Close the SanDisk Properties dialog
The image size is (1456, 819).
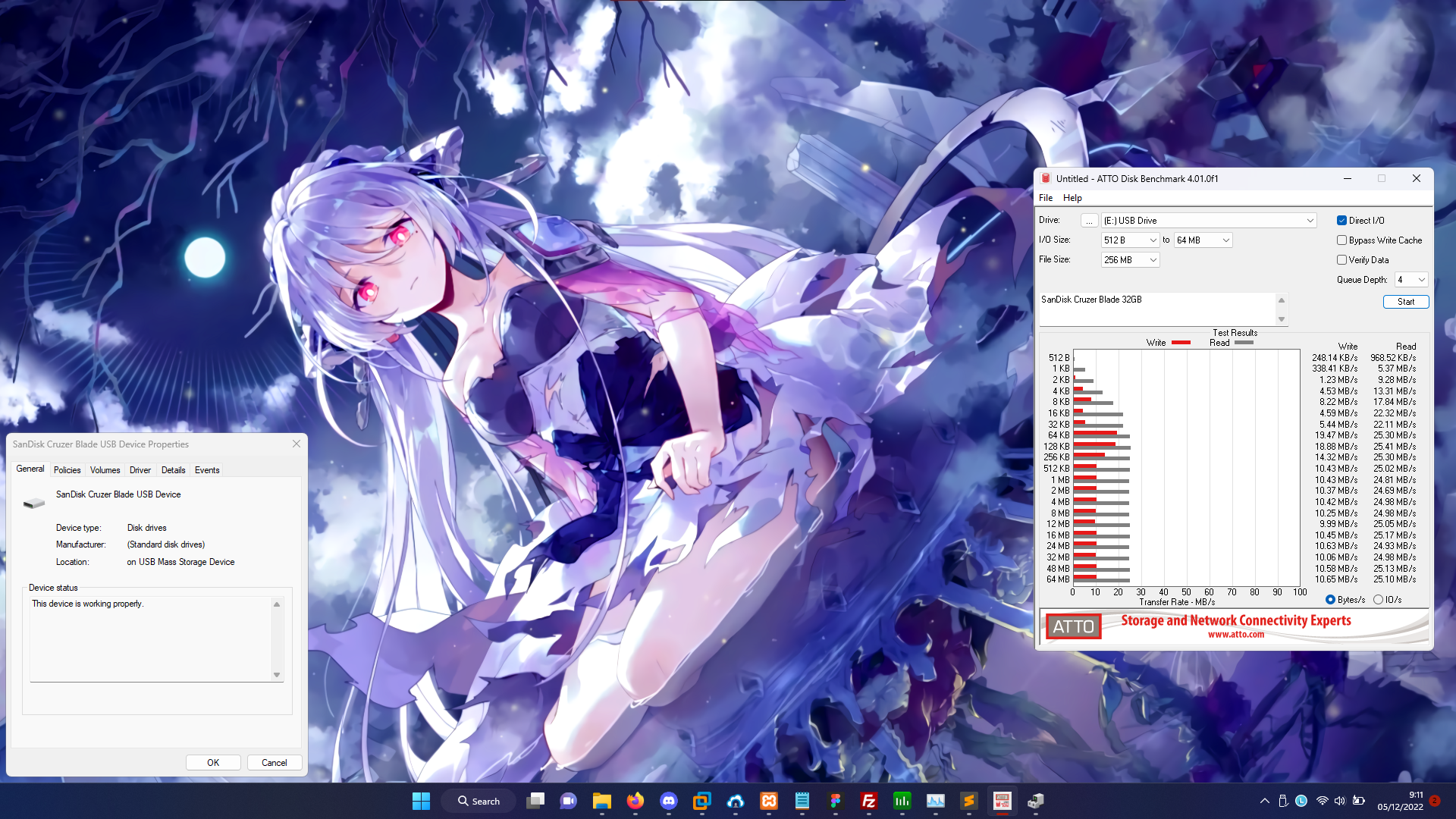(297, 444)
